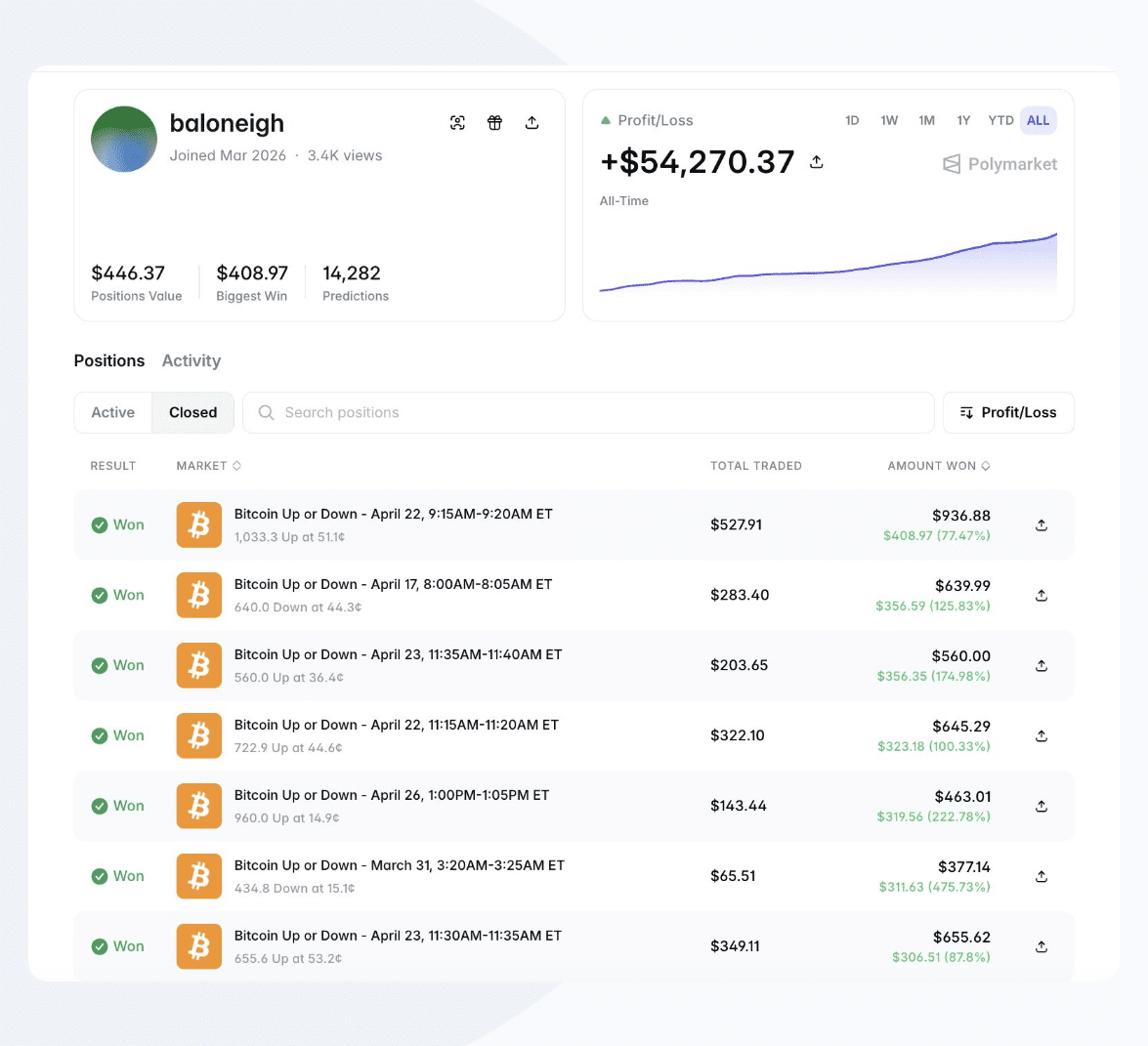Select the ALL time range
Screen dimensions: 1148x1046
click(x=1039, y=120)
